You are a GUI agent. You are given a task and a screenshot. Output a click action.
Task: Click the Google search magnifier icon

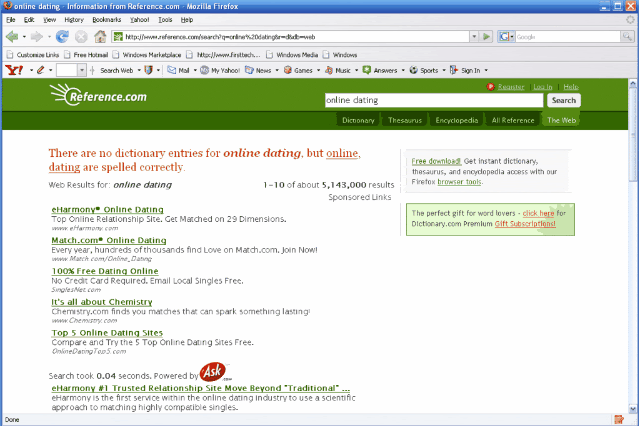click(627, 37)
